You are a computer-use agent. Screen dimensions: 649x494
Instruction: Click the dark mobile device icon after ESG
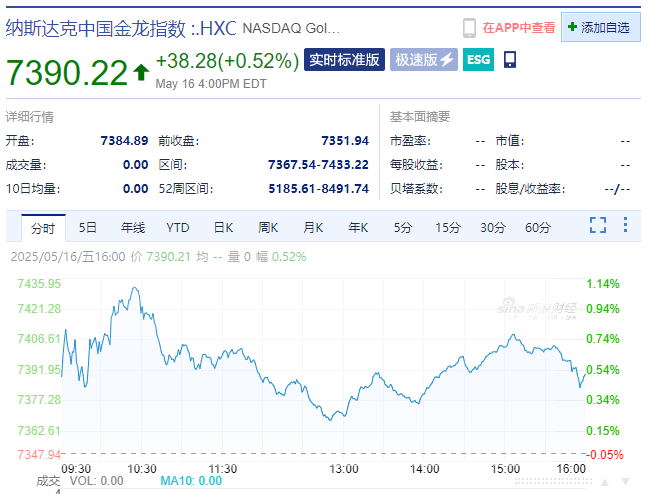tap(510, 60)
